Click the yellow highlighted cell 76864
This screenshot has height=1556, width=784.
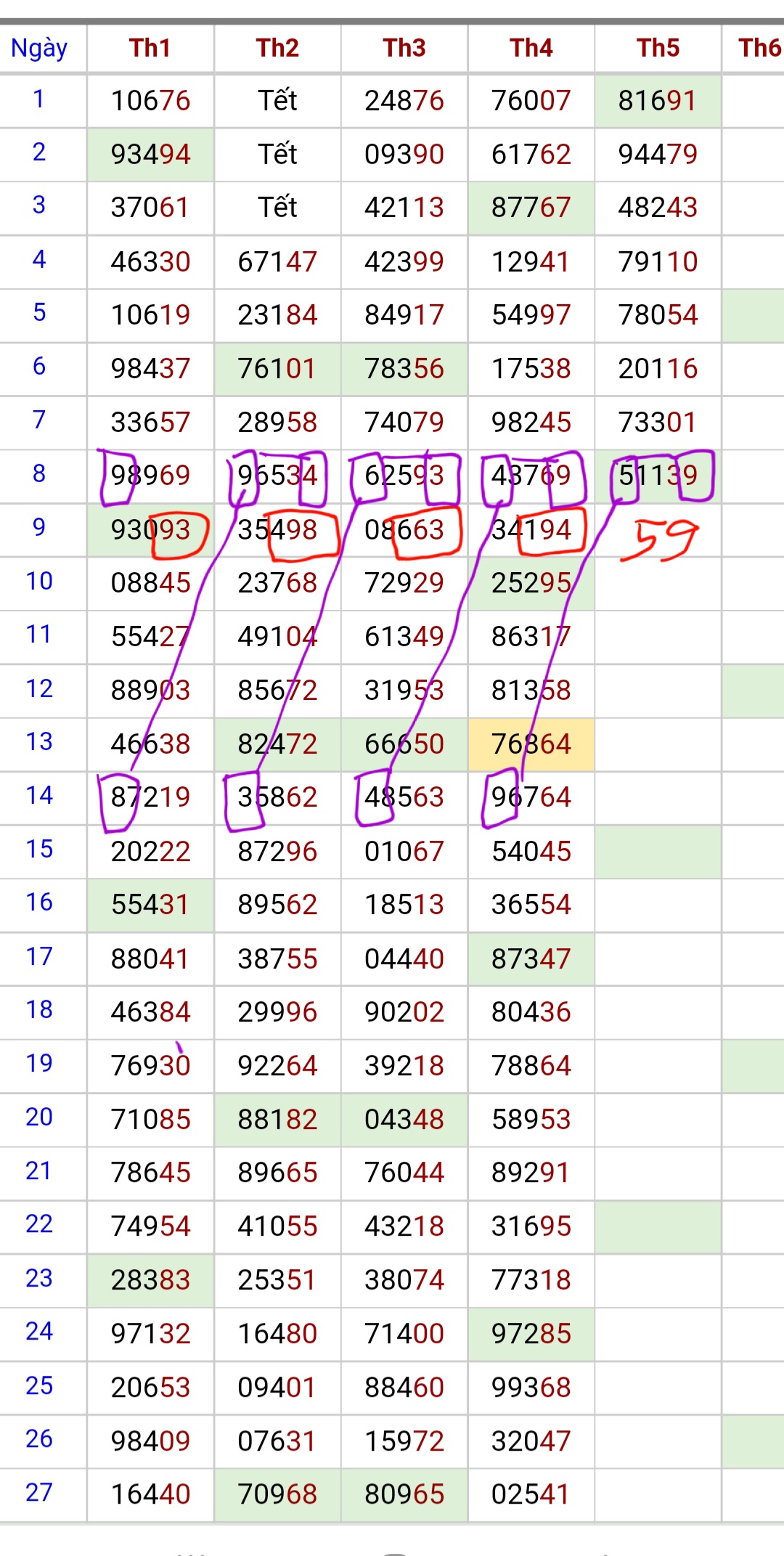(x=531, y=744)
